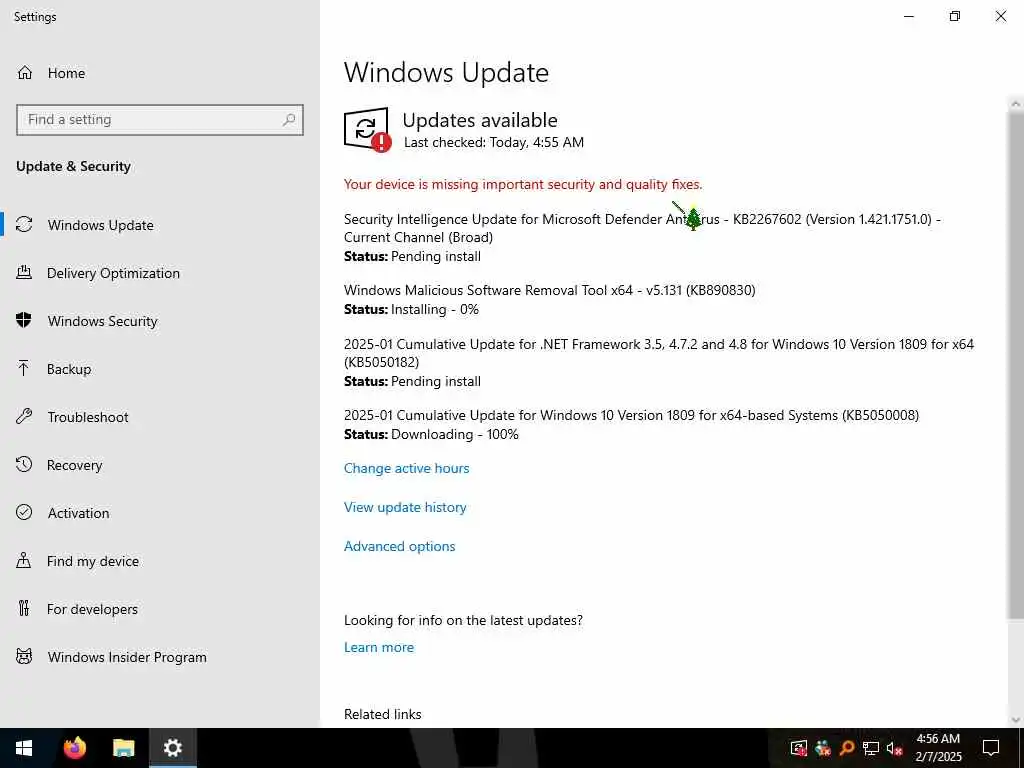Open Advanced options link
This screenshot has height=768, width=1024.
pos(400,546)
